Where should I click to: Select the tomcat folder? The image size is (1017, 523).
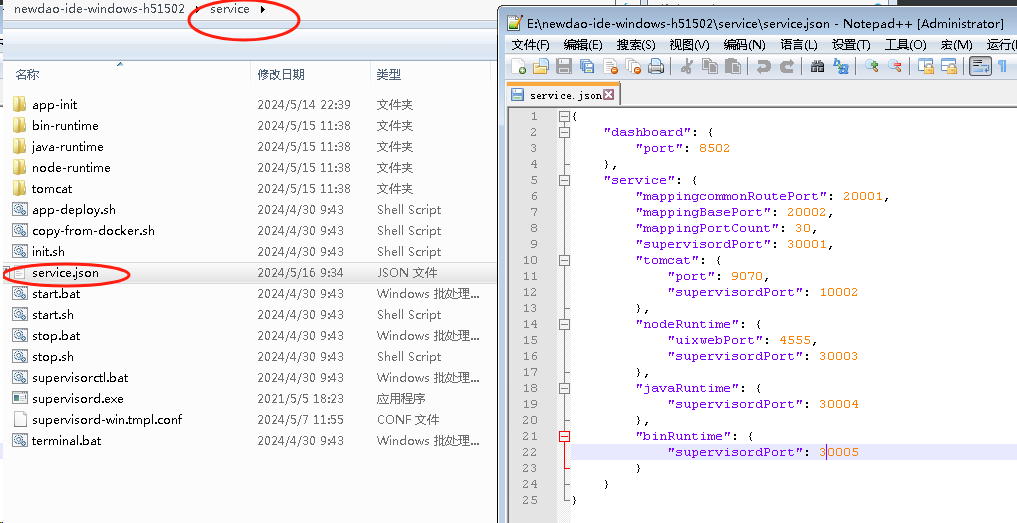[x=52, y=189]
